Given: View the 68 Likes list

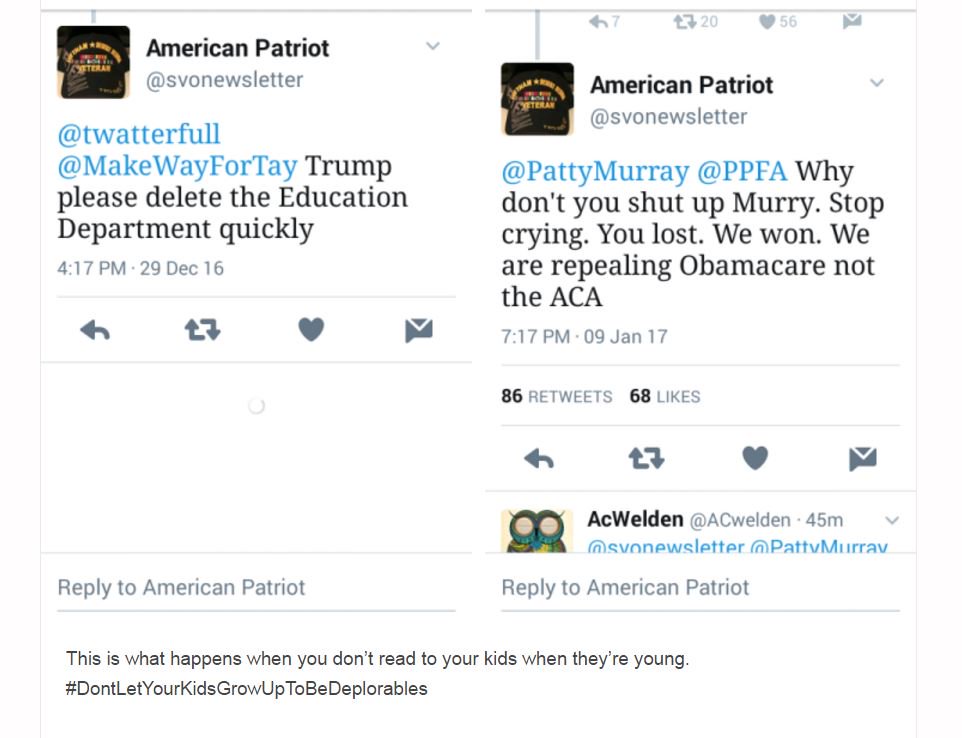Looking at the screenshot, I should click(x=664, y=396).
